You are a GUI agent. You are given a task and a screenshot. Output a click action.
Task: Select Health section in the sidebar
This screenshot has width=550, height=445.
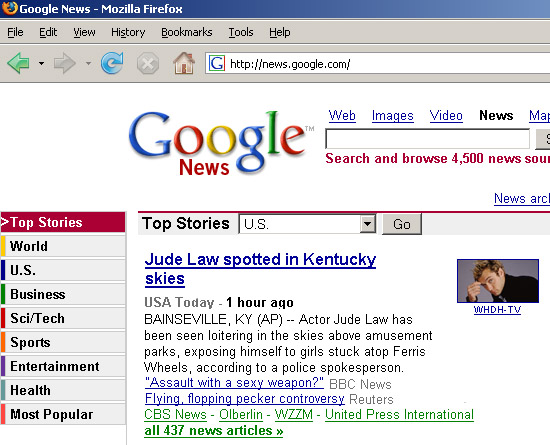click(x=63, y=390)
